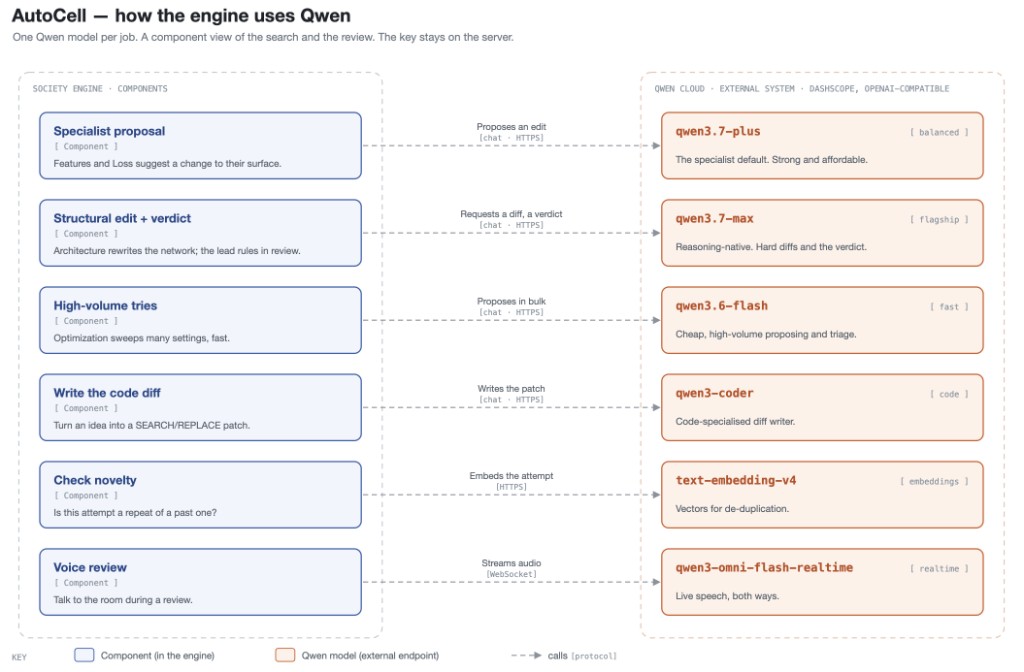Click the qwen3.6-flash model name
Image resolution: width=1024 pixels, height=672 pixels.
pyautogui.click(x=722, y=306)
